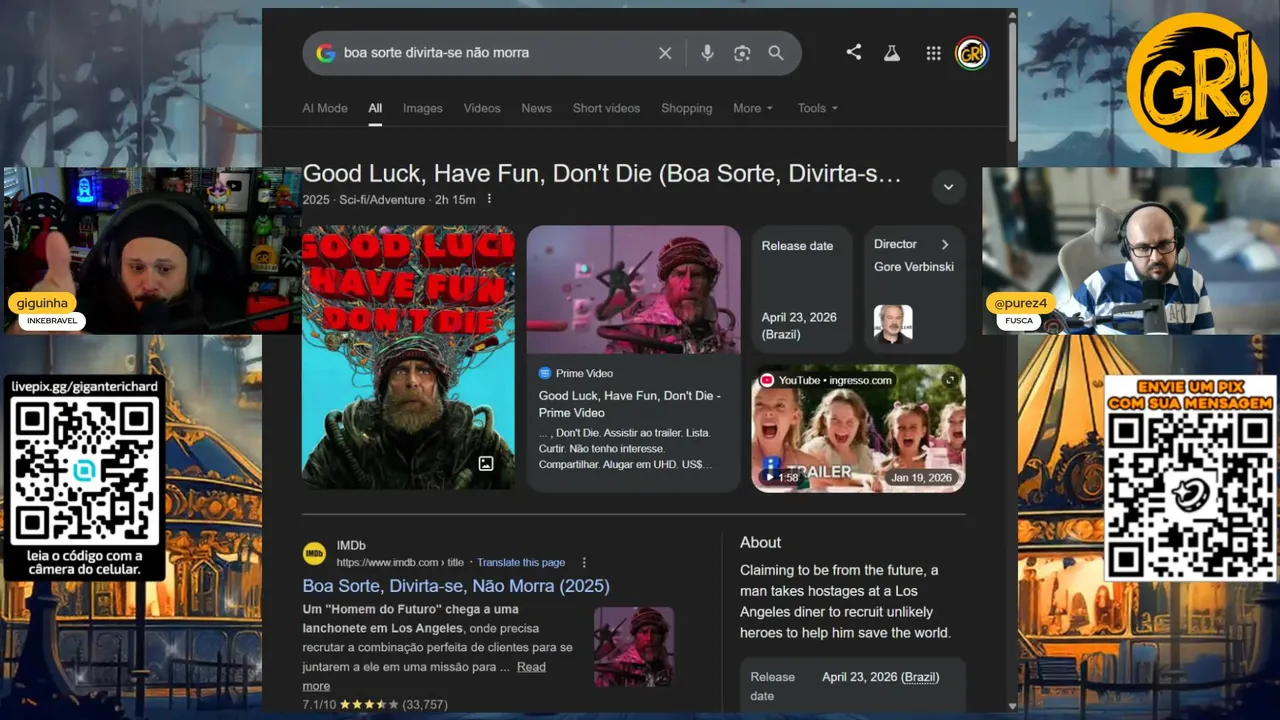Start voice search with the microphone icon
1280x720 pixels.
click(x=707, y=53)
